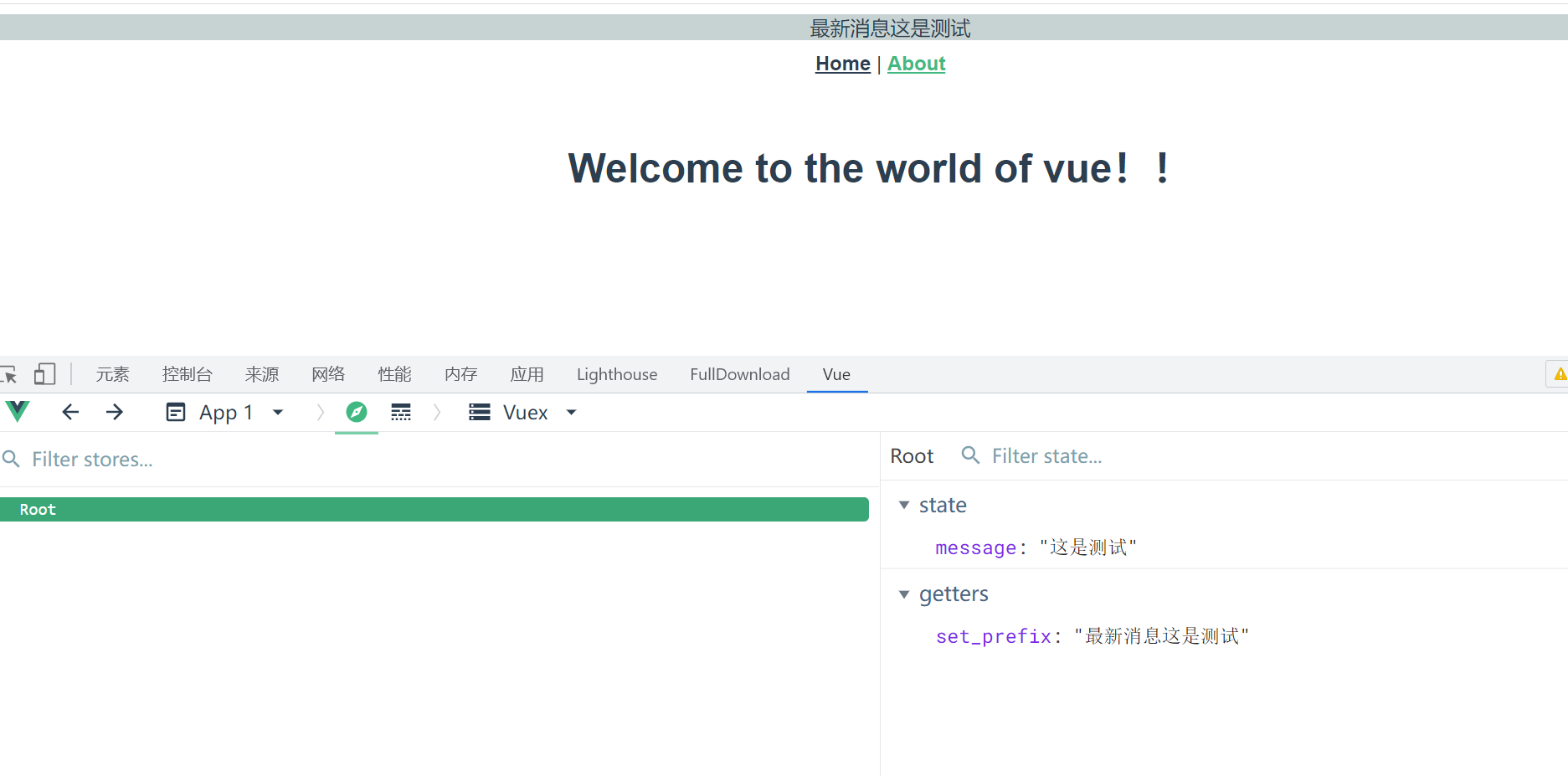Switch to the 控制台 tab
1568x776 pixels.
[x=188, y=374]
